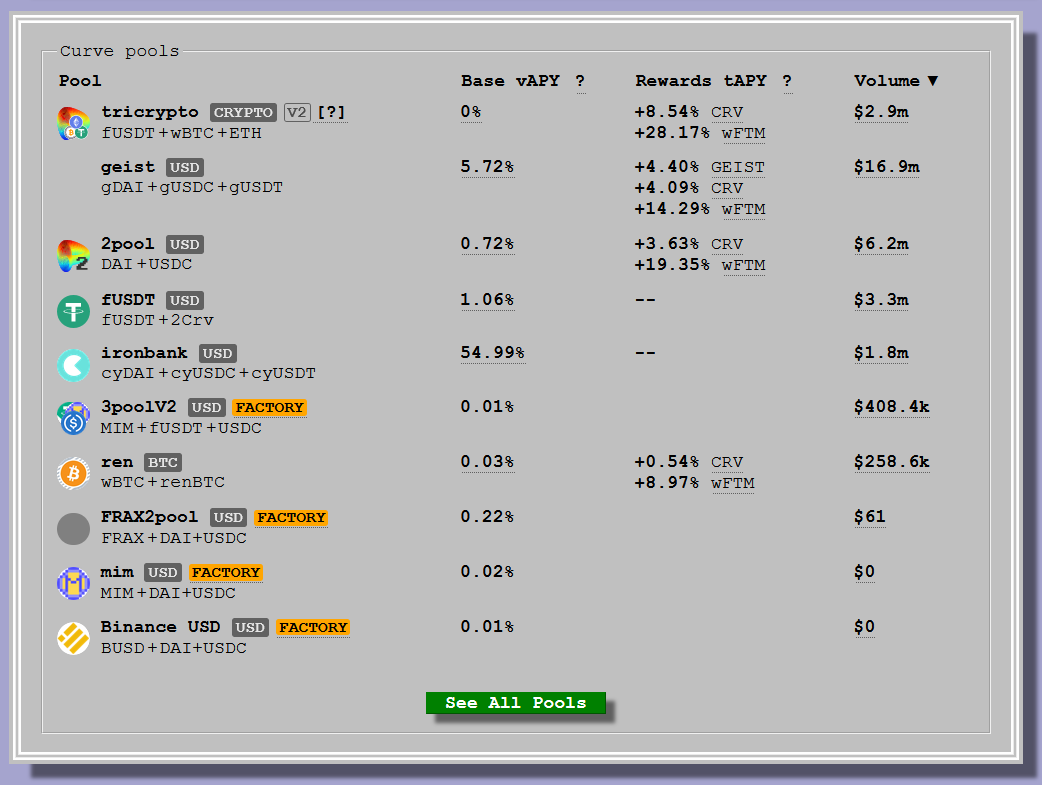Click 3poolV2 volume $408.4k
The height and width of the screenshot is (785, 1042).
(892, 407)
